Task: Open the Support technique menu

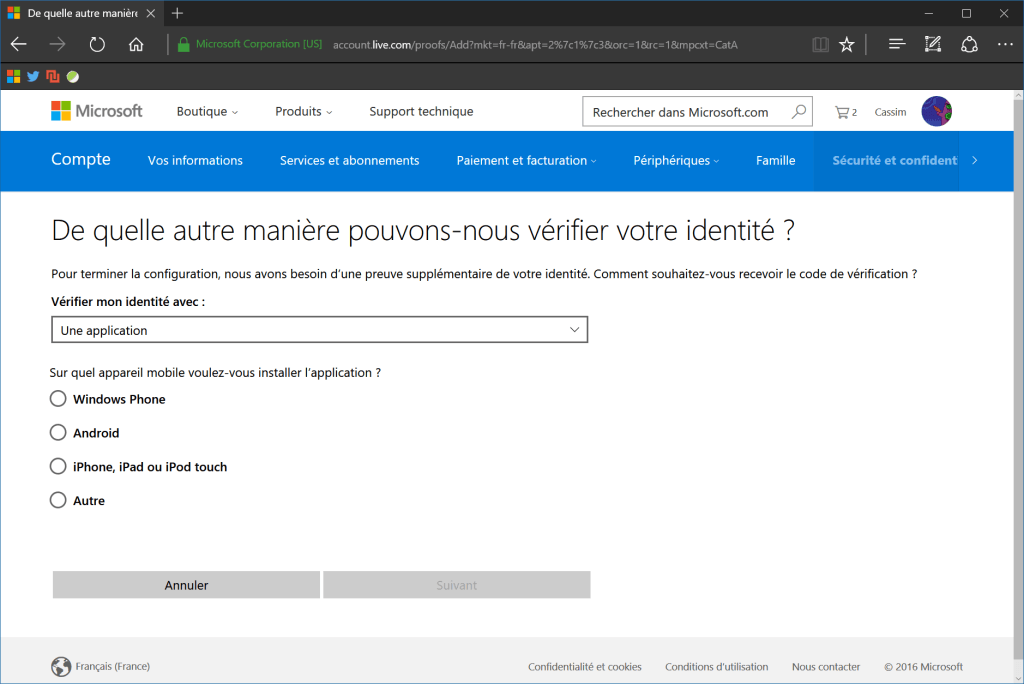Action: [x=421, y=111]
